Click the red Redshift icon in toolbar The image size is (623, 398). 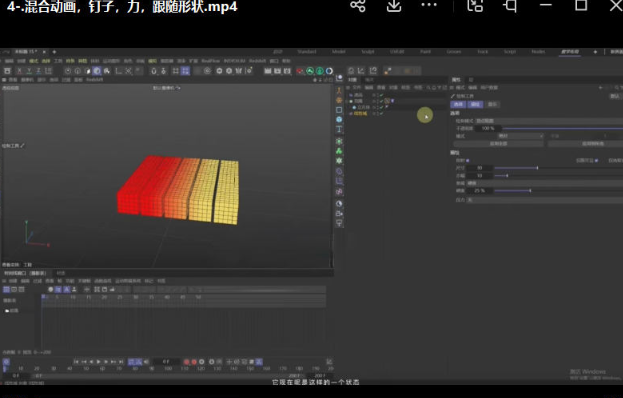click(x=300, y=71)
